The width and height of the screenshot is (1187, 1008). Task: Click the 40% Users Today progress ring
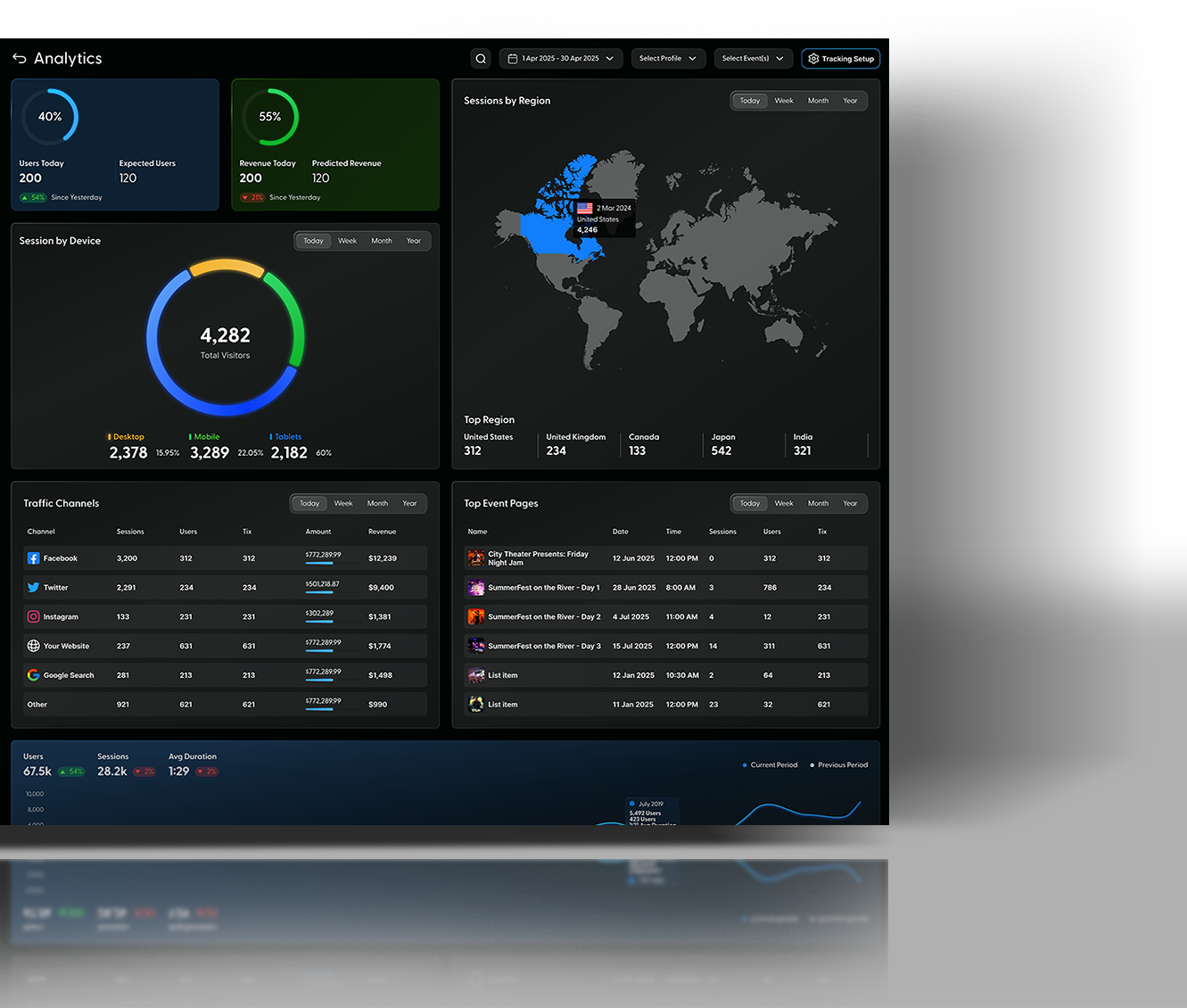50,116
